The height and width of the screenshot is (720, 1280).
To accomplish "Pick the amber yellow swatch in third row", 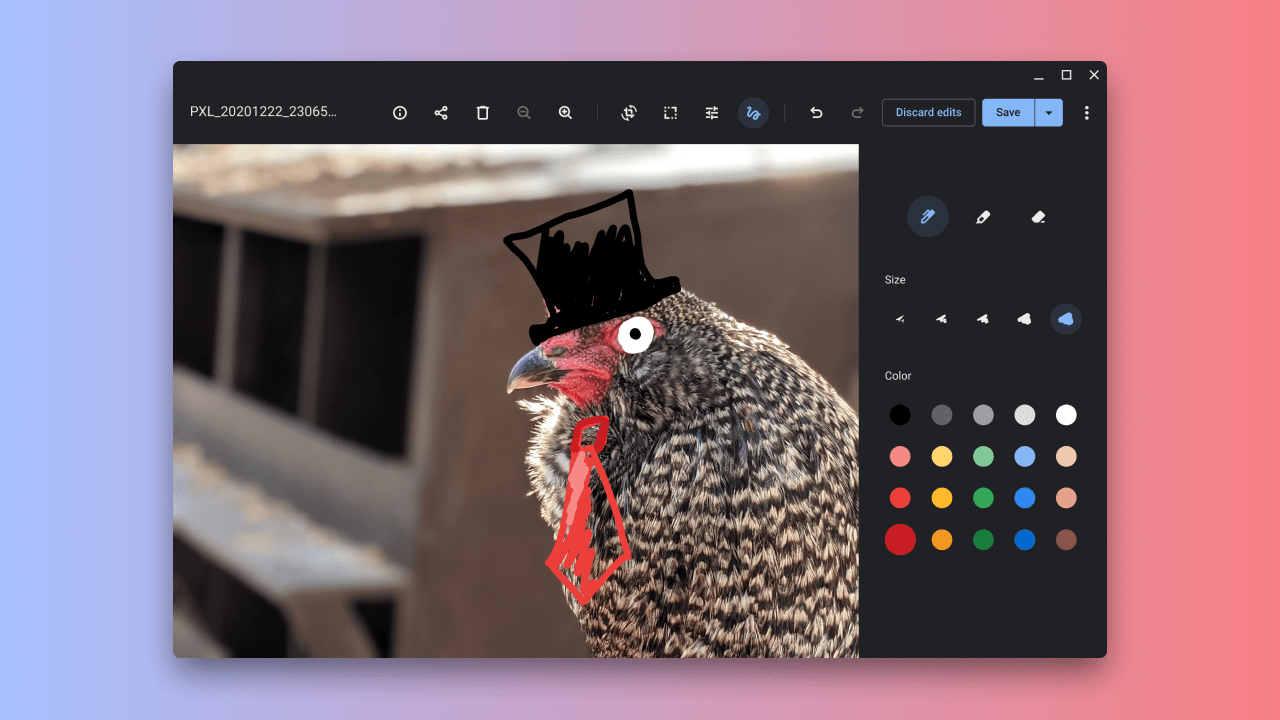I will [x=941, y=498].
